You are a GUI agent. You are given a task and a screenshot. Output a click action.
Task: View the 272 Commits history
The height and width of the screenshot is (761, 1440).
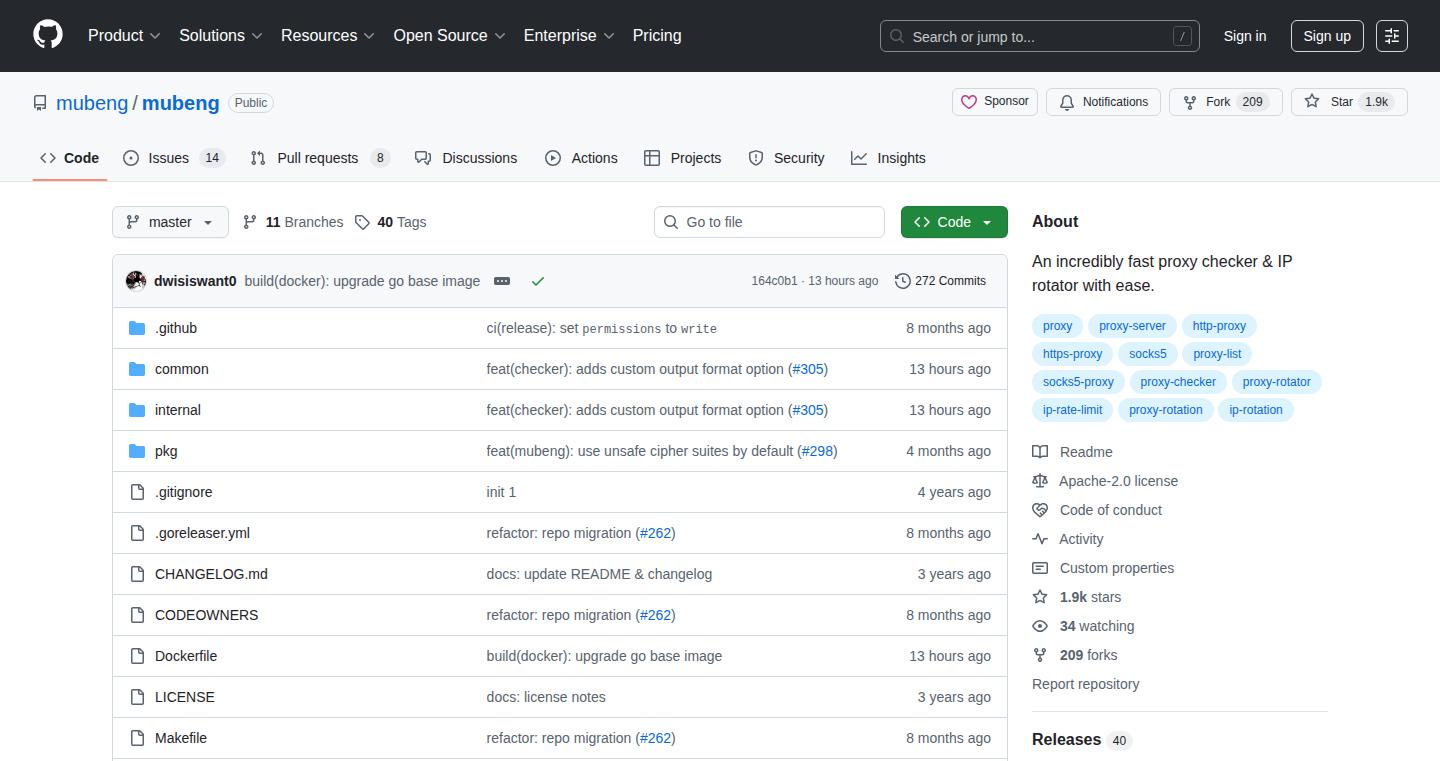click(940, 281)
